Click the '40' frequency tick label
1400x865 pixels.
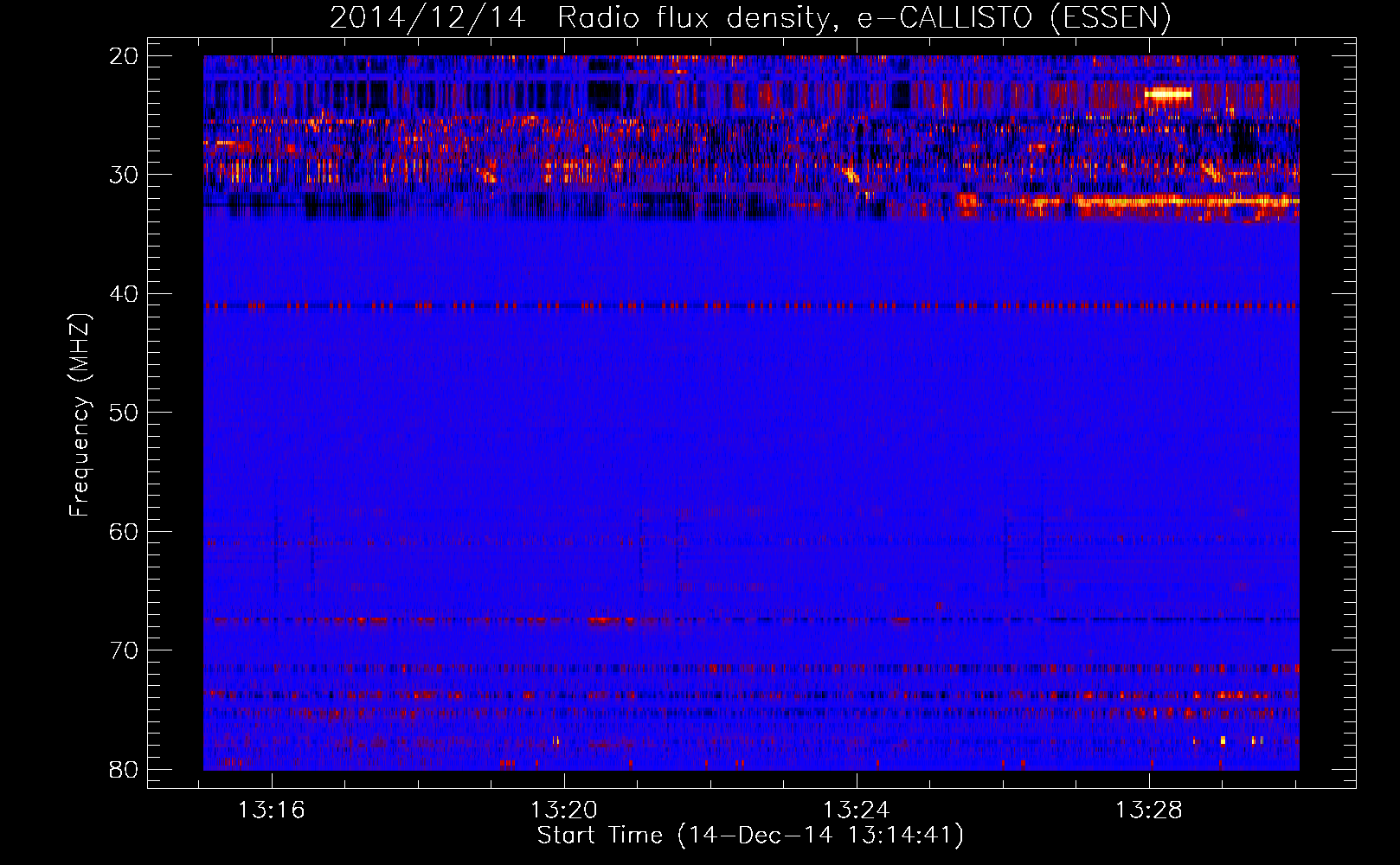pyautogui.click(x=124, y=294)
